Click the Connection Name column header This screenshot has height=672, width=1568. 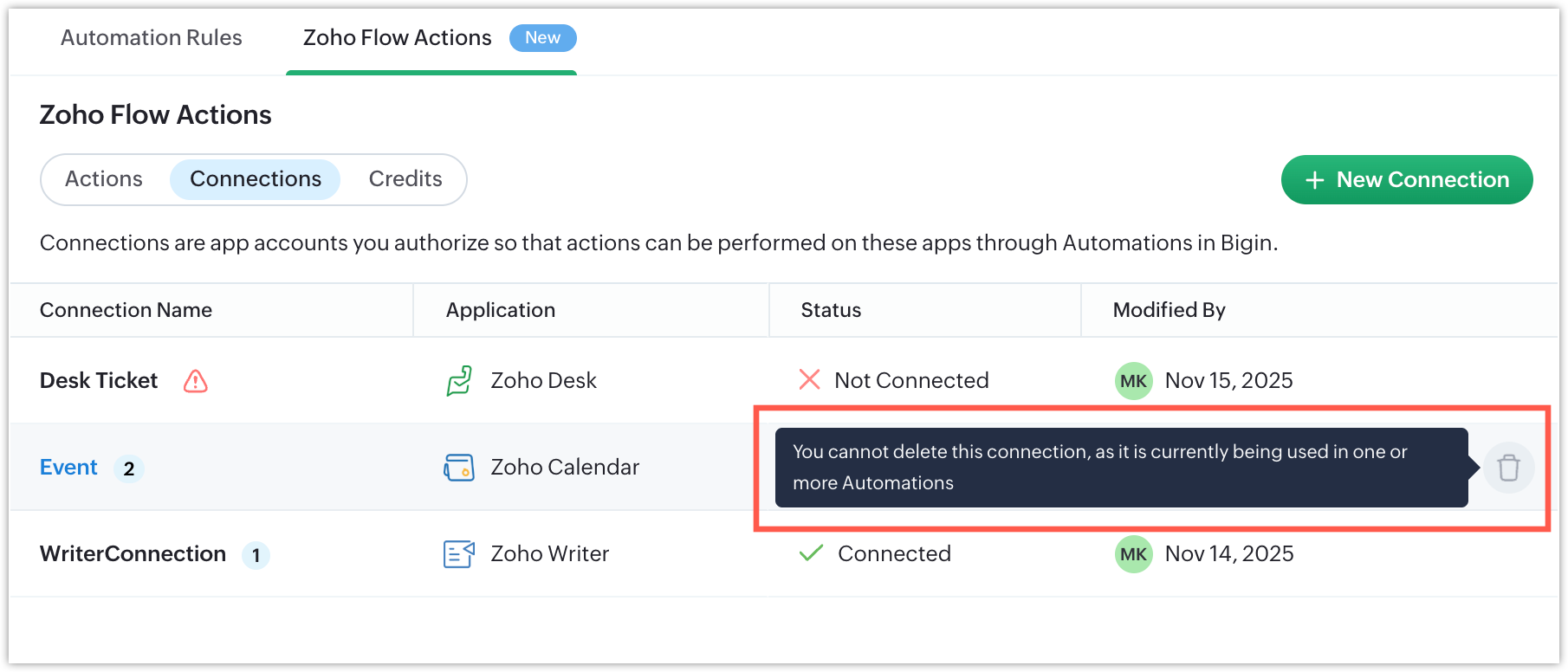126,310
